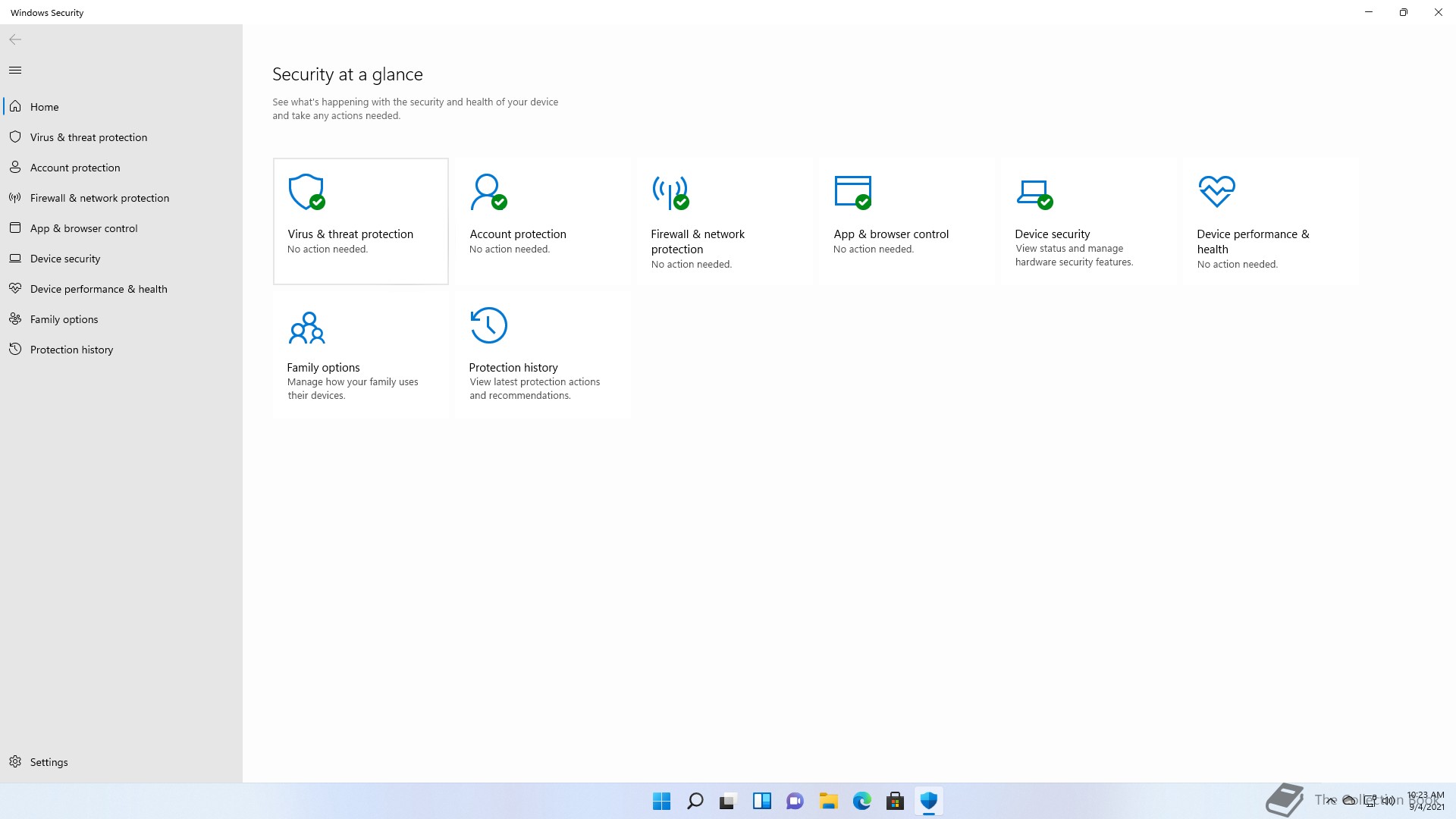
Task: Collapse the navigation pane with hamburger icon
Action: tap(15, 70)
